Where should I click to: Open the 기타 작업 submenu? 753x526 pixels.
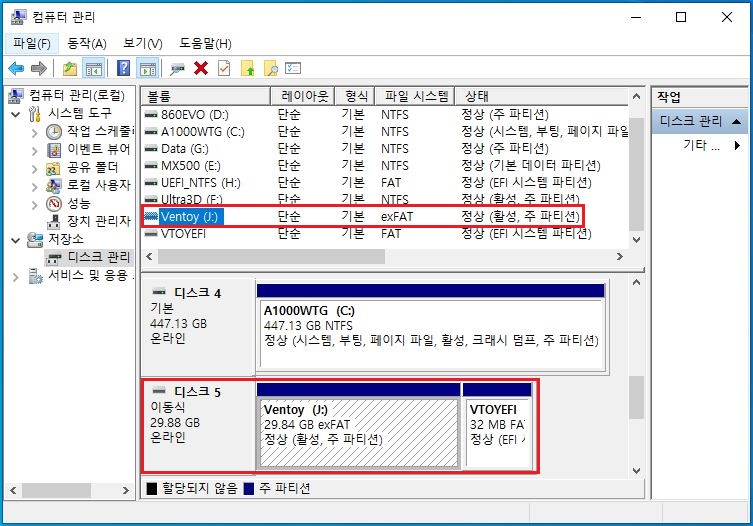point(712,145)
